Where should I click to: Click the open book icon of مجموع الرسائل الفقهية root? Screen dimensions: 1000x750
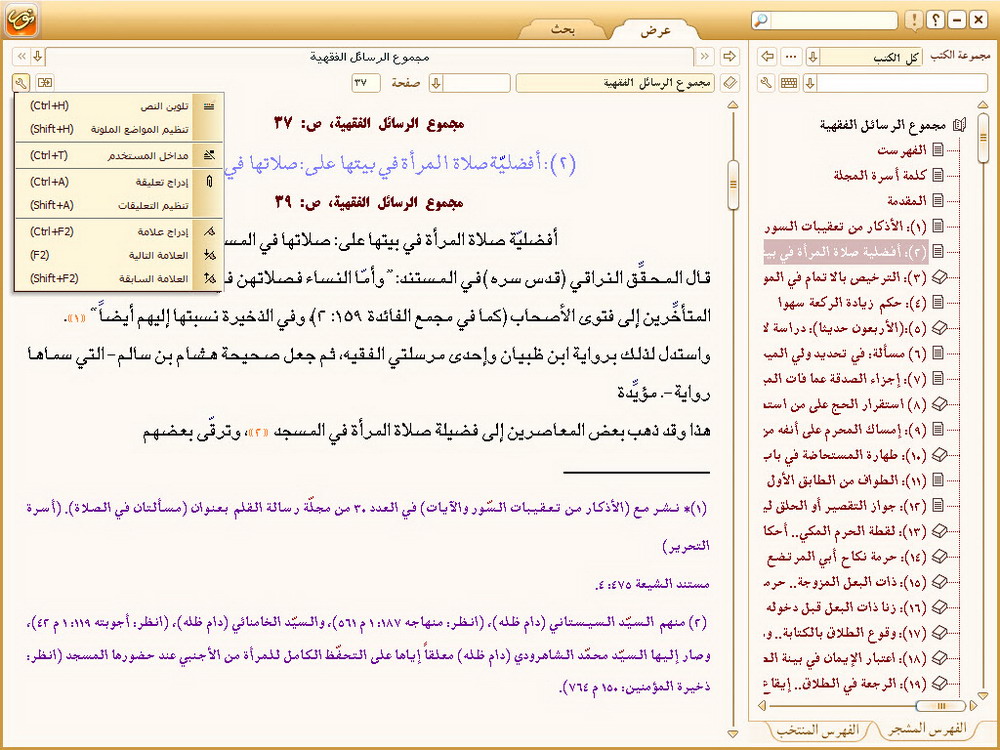(x=959, y=125)
